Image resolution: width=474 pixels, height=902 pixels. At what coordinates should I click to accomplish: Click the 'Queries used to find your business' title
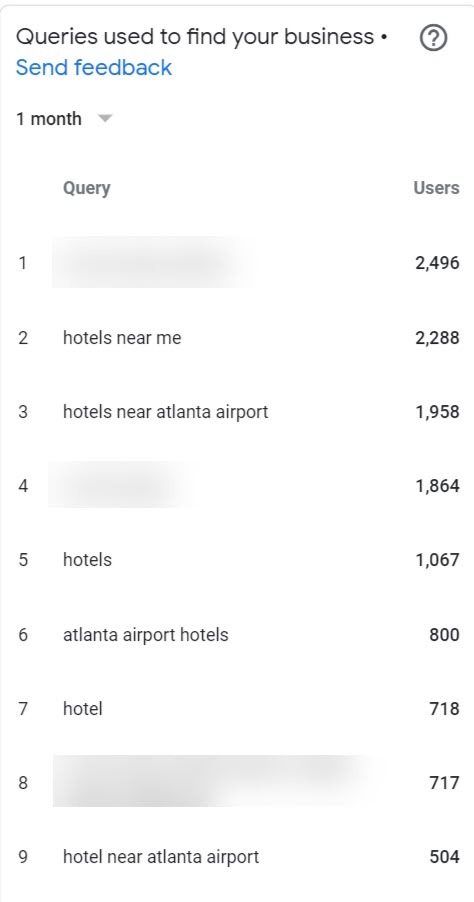click(194, 37)
